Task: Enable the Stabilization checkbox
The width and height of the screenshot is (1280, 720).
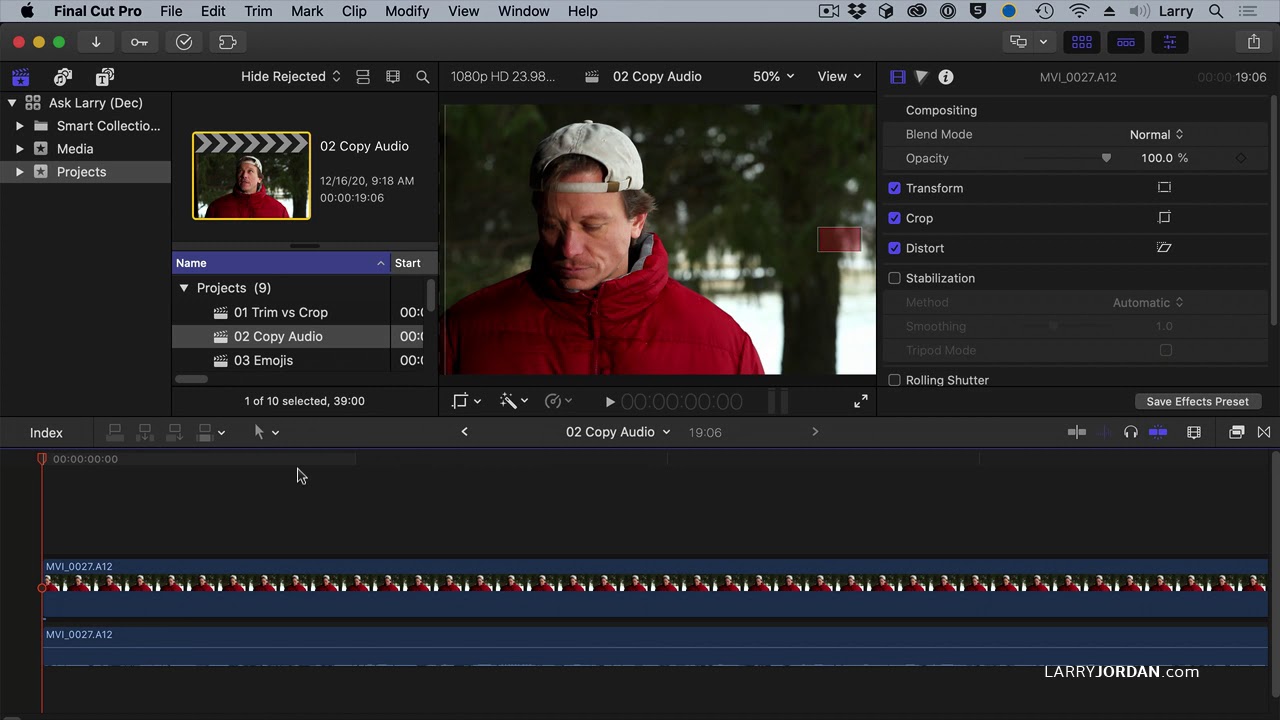Action: pos(895,278)
